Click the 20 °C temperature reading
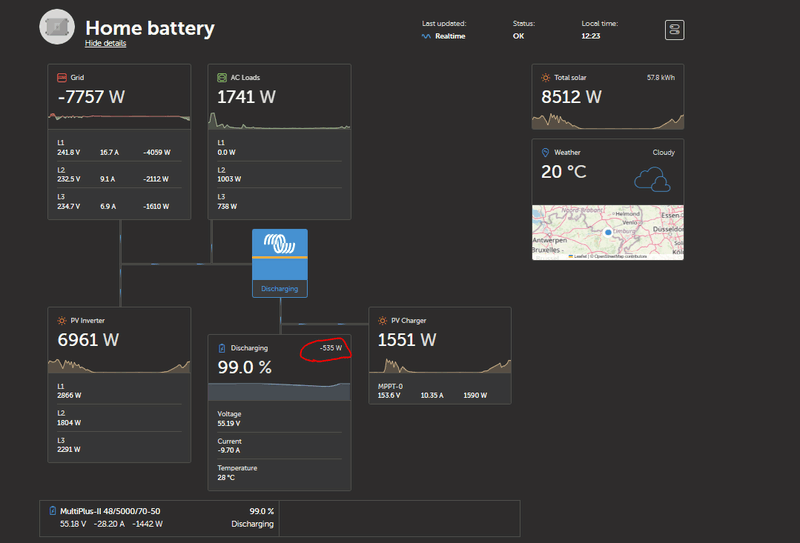 click(x=564, y=172)
